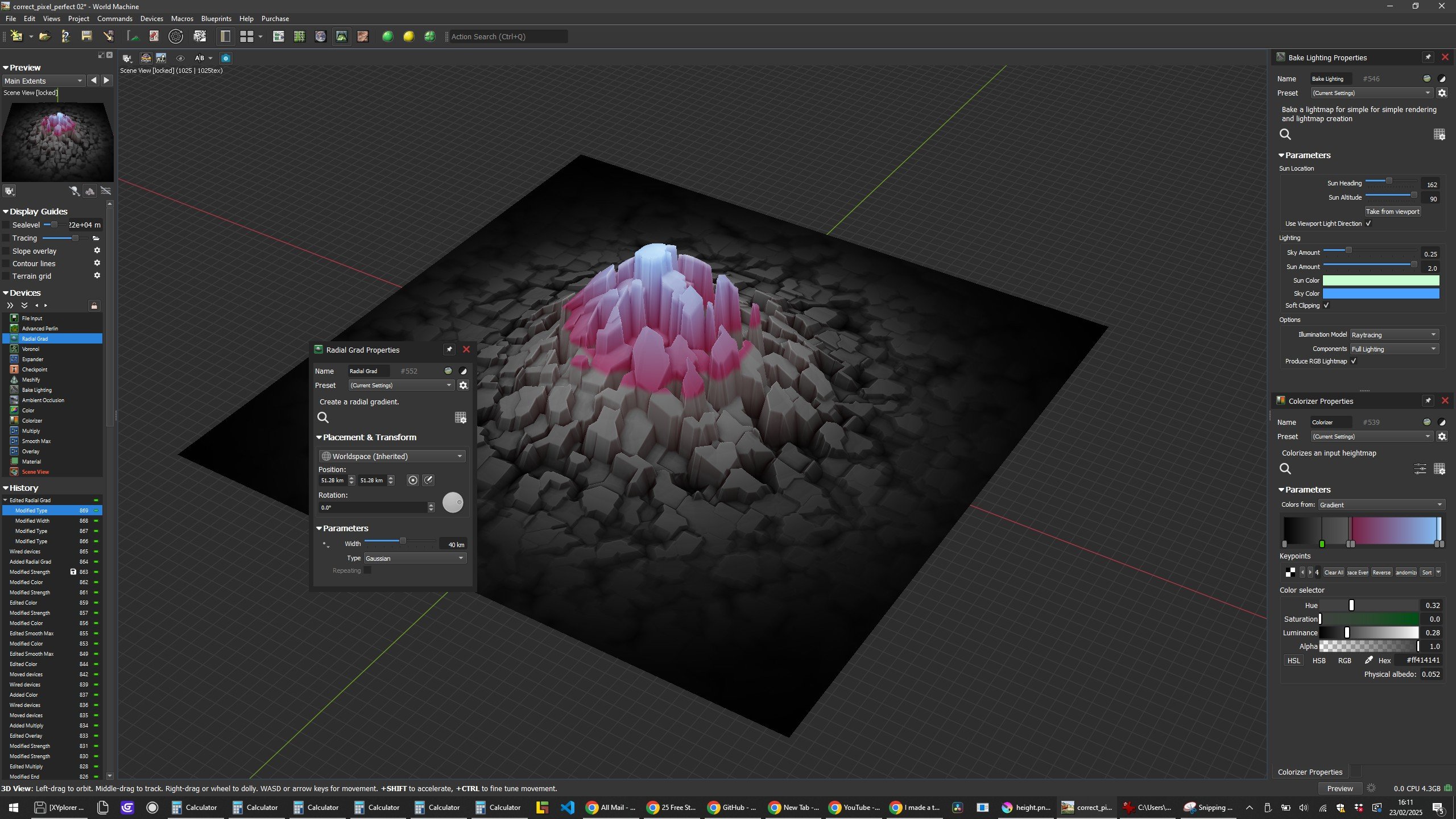Click the edit position pencil icon
The height and width of the screenshot is (819, 1456).
click(x=428, y=480)
